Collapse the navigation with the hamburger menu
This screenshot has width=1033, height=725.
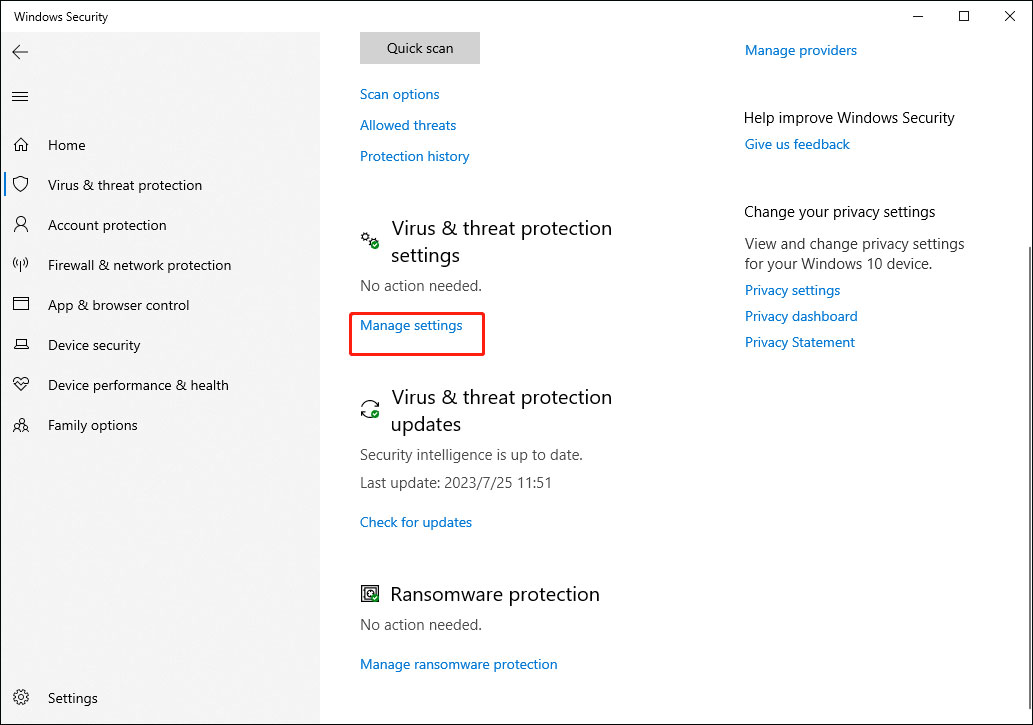(x=20, y=96)
